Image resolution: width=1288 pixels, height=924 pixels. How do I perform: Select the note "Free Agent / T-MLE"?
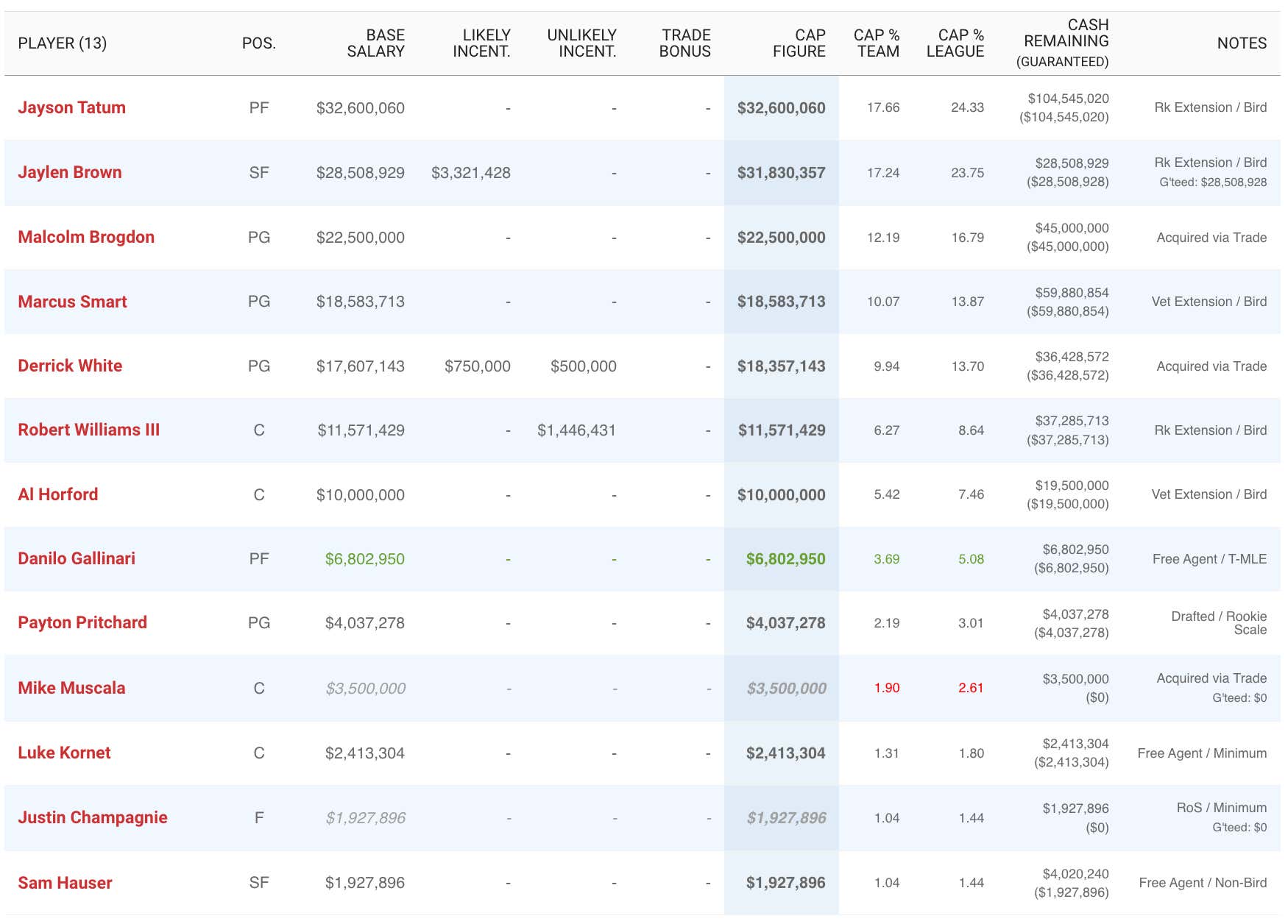tap(1209, 559)
